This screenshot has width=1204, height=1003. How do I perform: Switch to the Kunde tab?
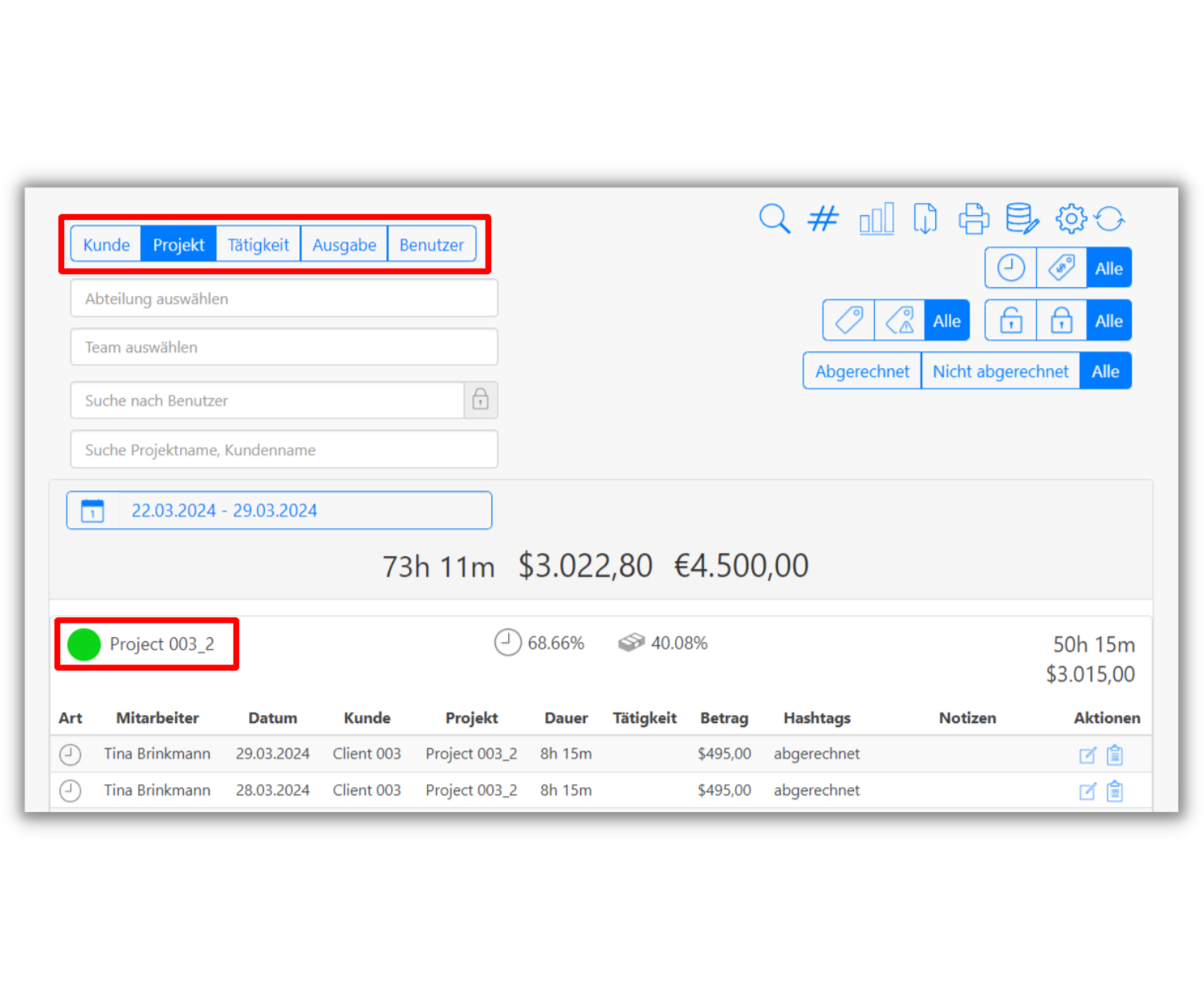[106, 245]
